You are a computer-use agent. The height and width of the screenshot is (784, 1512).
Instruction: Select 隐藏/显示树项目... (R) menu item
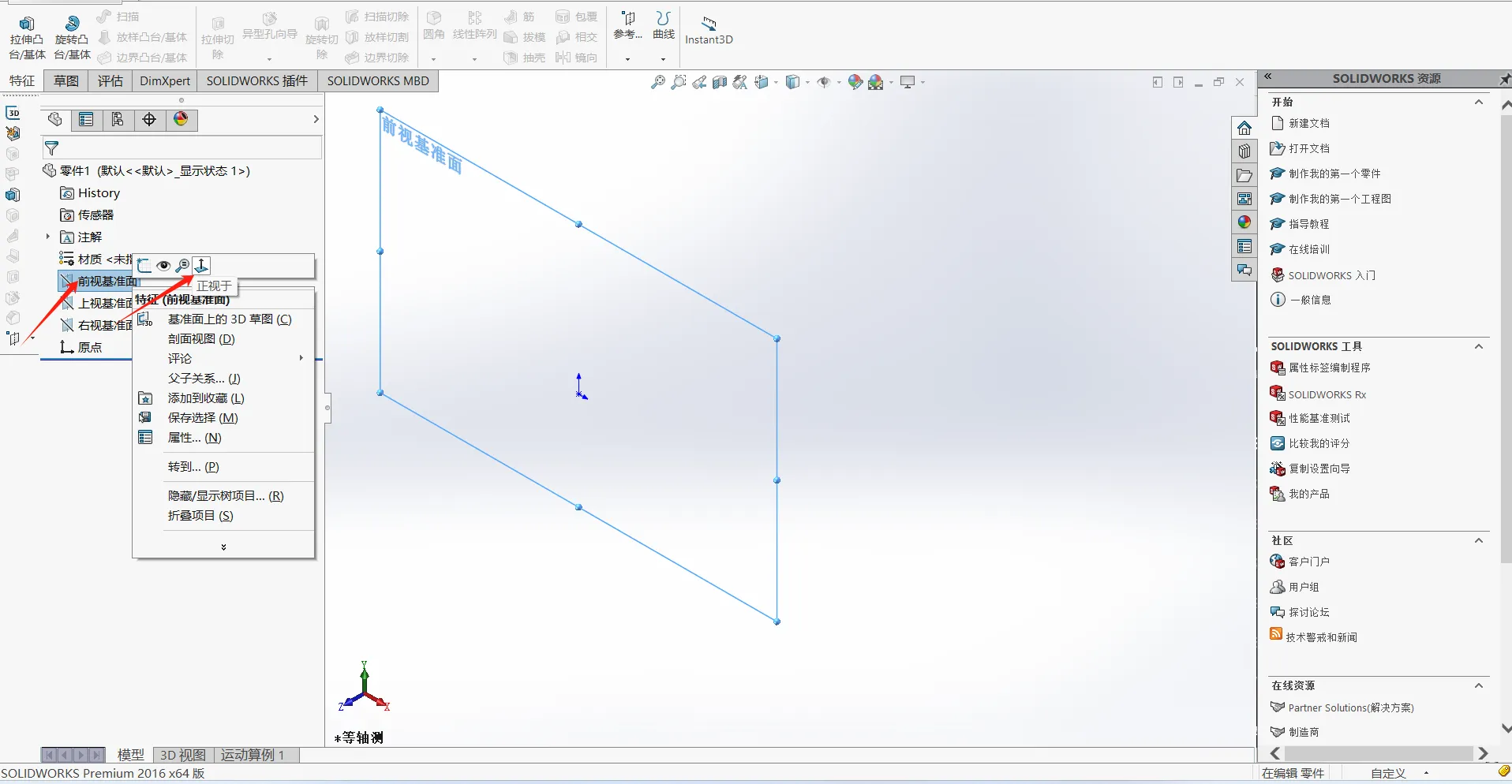tap(224, 495)
